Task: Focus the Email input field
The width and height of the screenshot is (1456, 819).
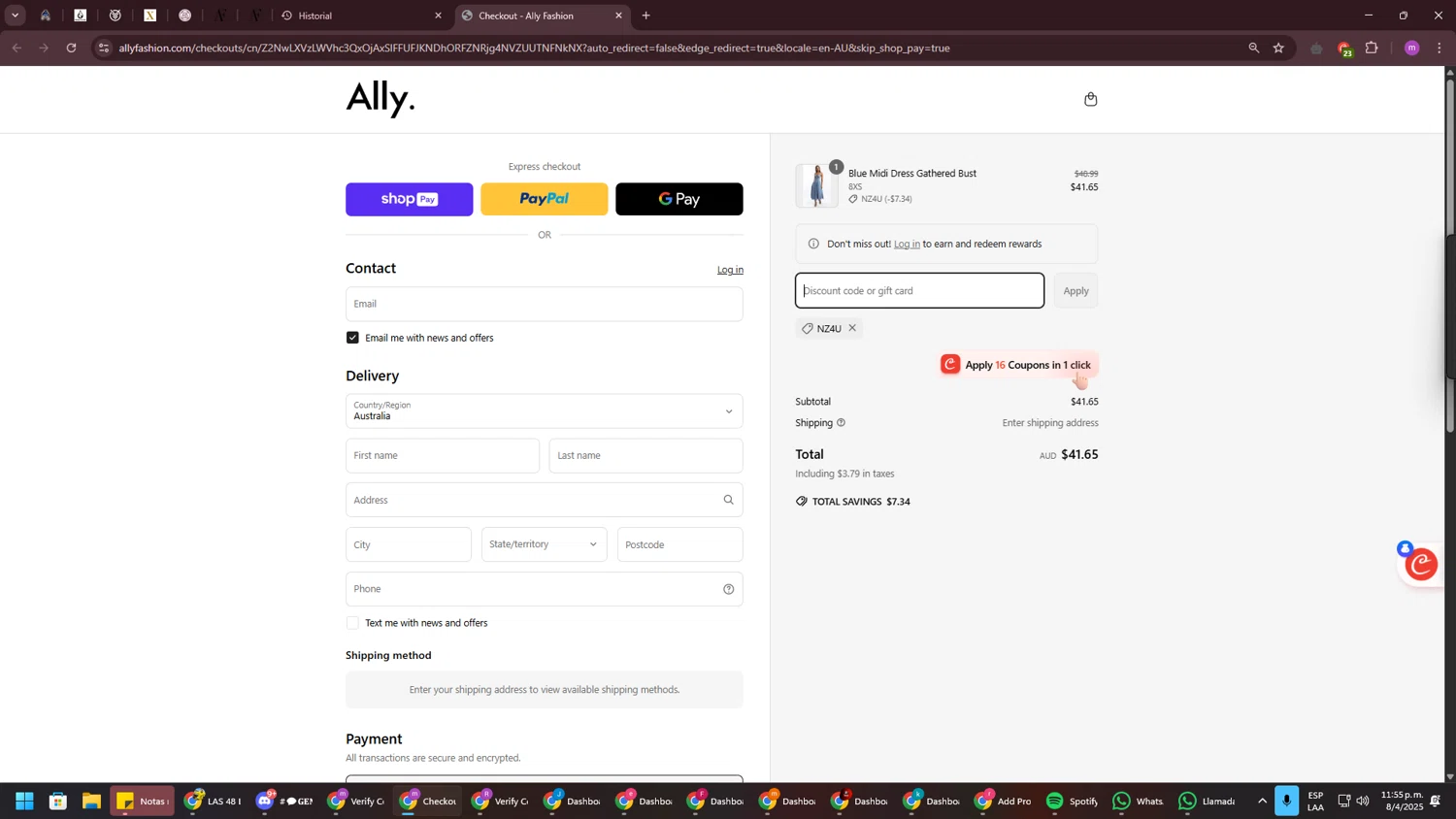Action: click(x=544, y=304)
